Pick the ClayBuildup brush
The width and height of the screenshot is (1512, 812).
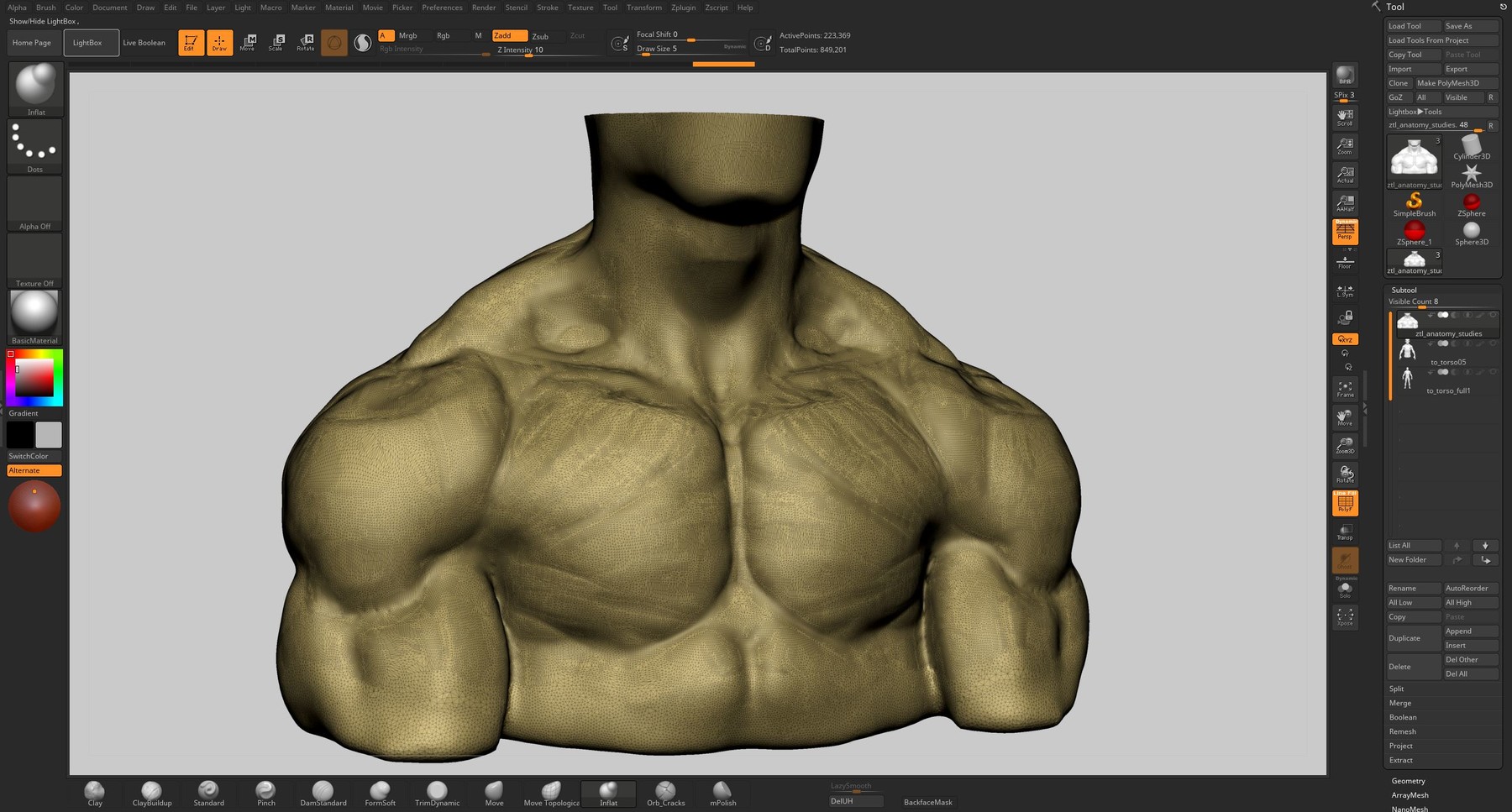click(151, 790)
